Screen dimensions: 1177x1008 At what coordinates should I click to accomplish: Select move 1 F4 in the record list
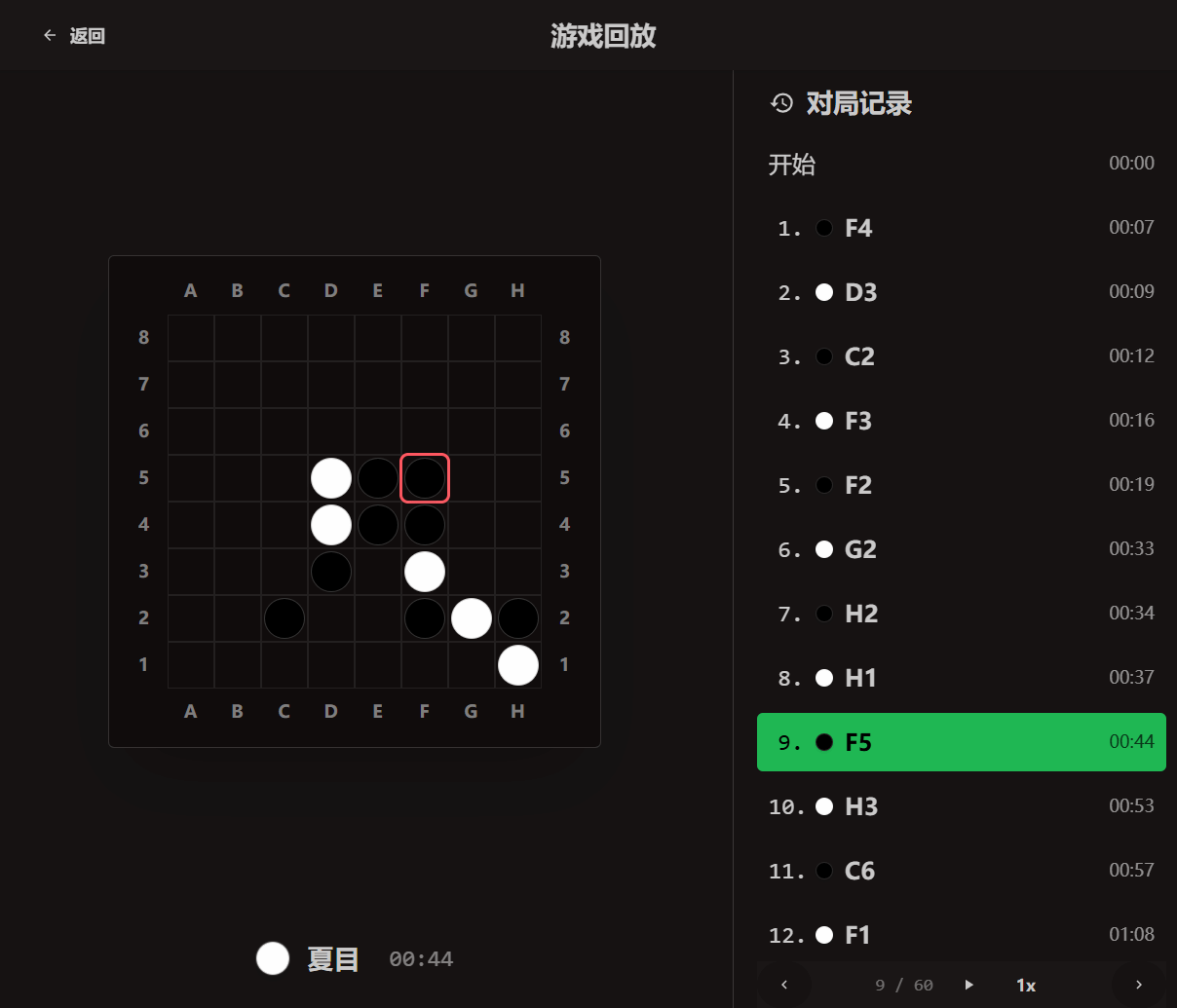(961, 228)
